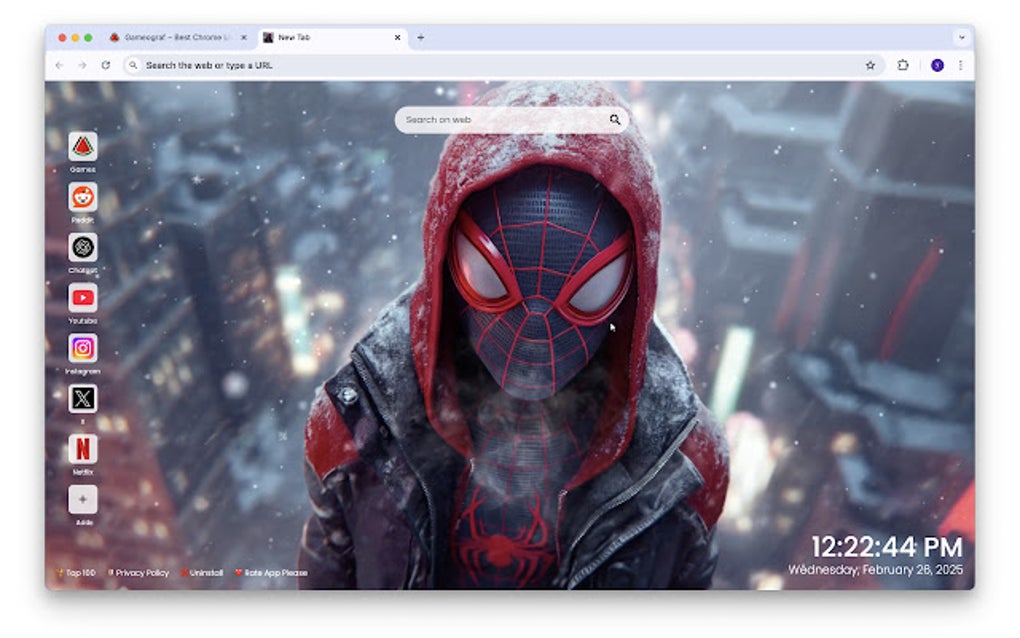Open the browser Extensions puzzle icon
1020x638 pixels.
903,64
